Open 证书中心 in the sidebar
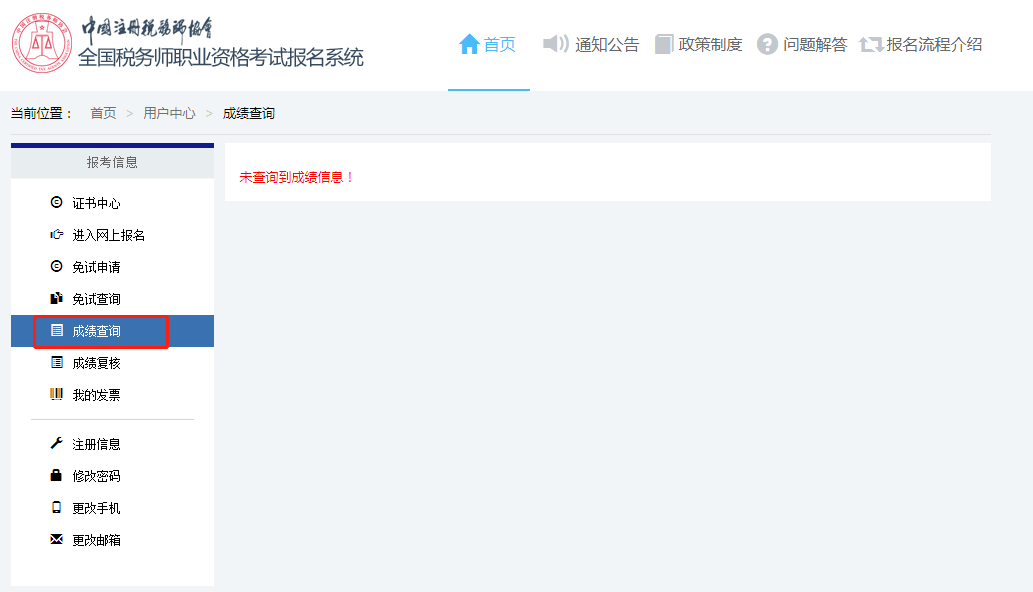Screen dimensions: 1033x592 coord(96,203)
